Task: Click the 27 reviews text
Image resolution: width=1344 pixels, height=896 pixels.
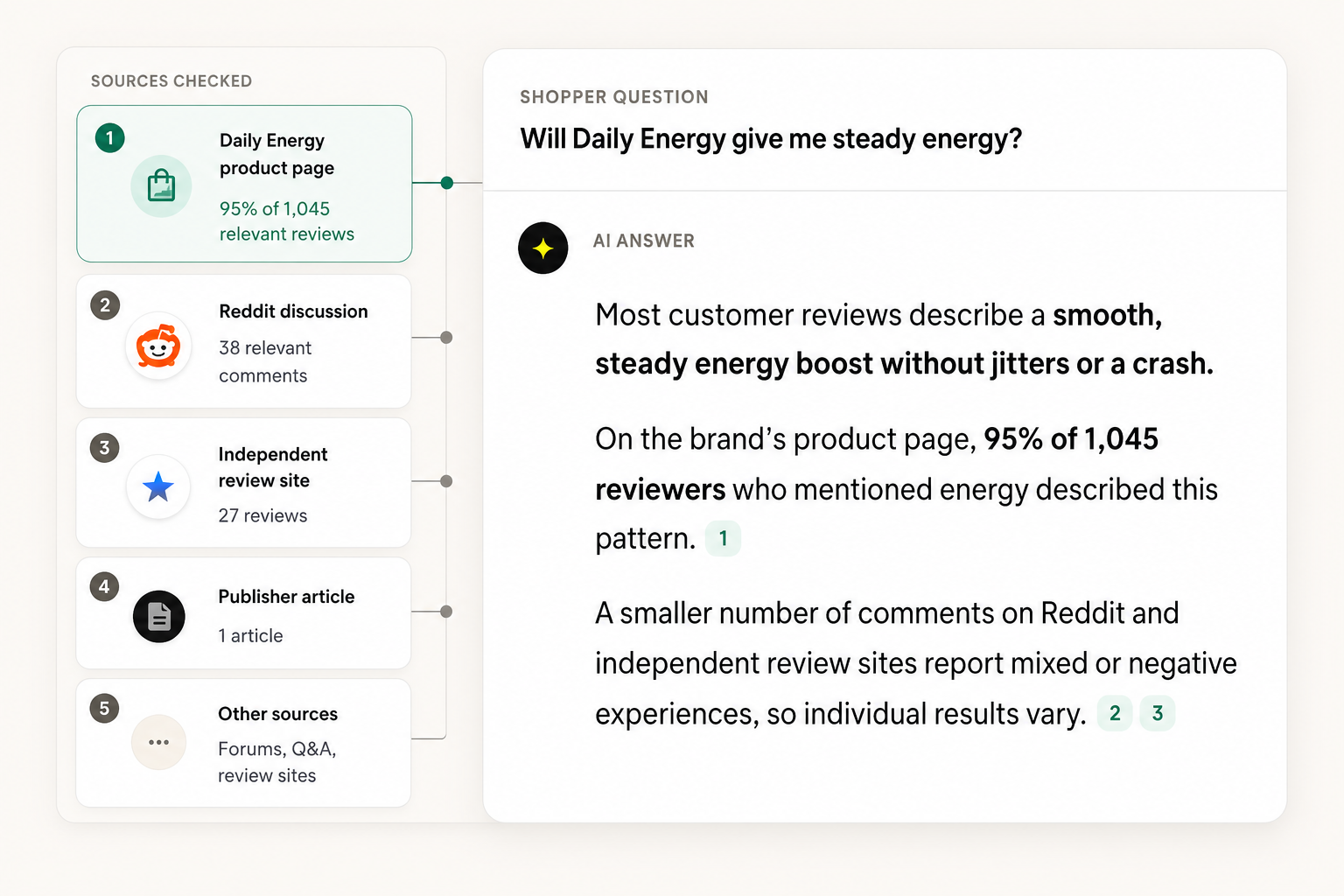Action: point(262,515)
